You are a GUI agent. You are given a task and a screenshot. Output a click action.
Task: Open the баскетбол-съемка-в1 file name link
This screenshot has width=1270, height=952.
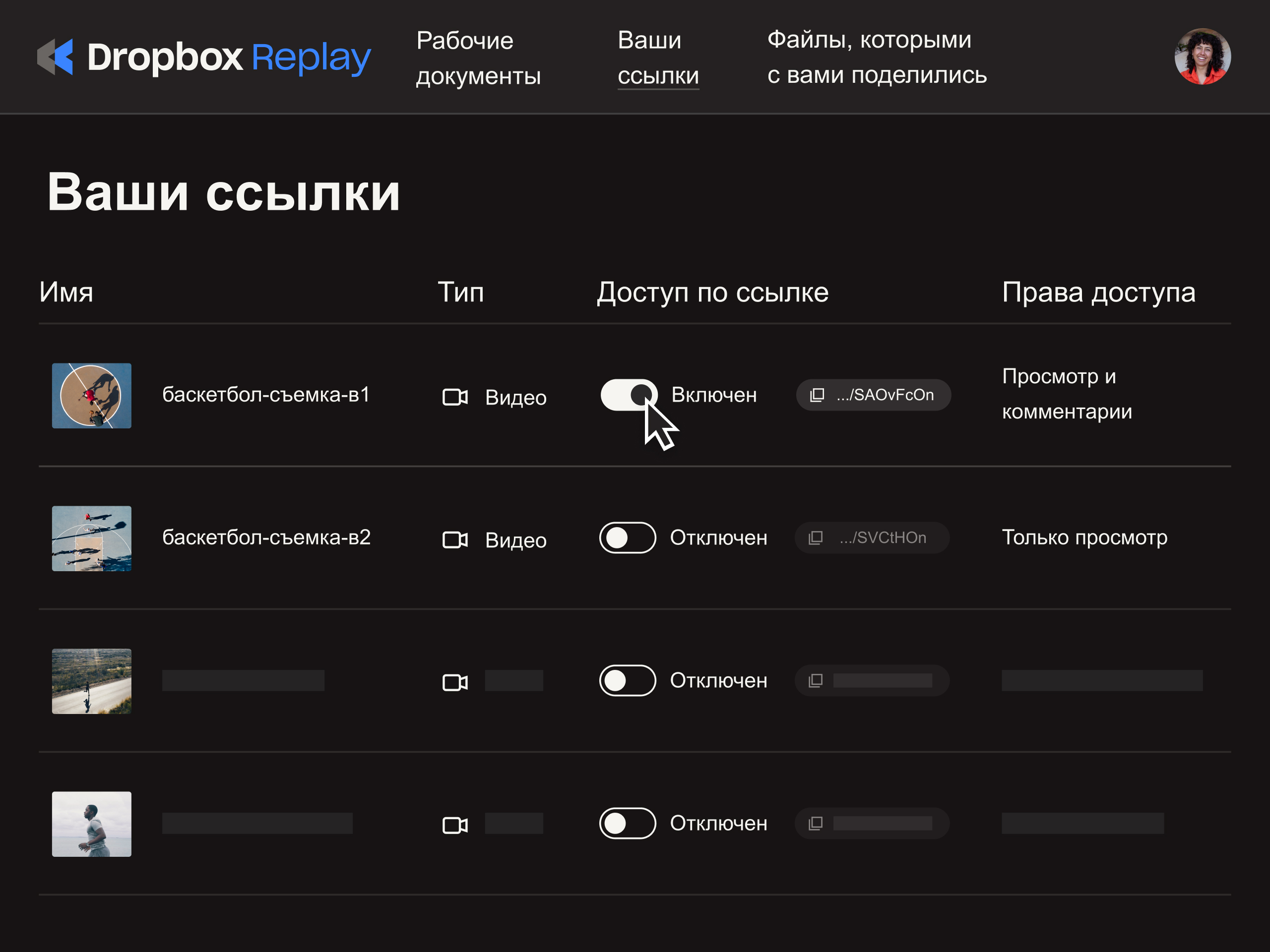click(266, 395)
